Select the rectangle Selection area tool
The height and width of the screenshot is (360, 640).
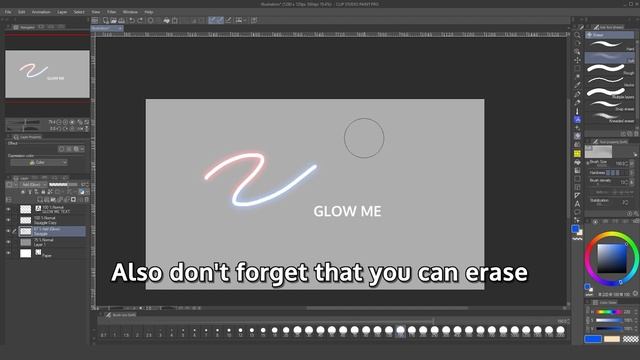click(x=577, y=69)
